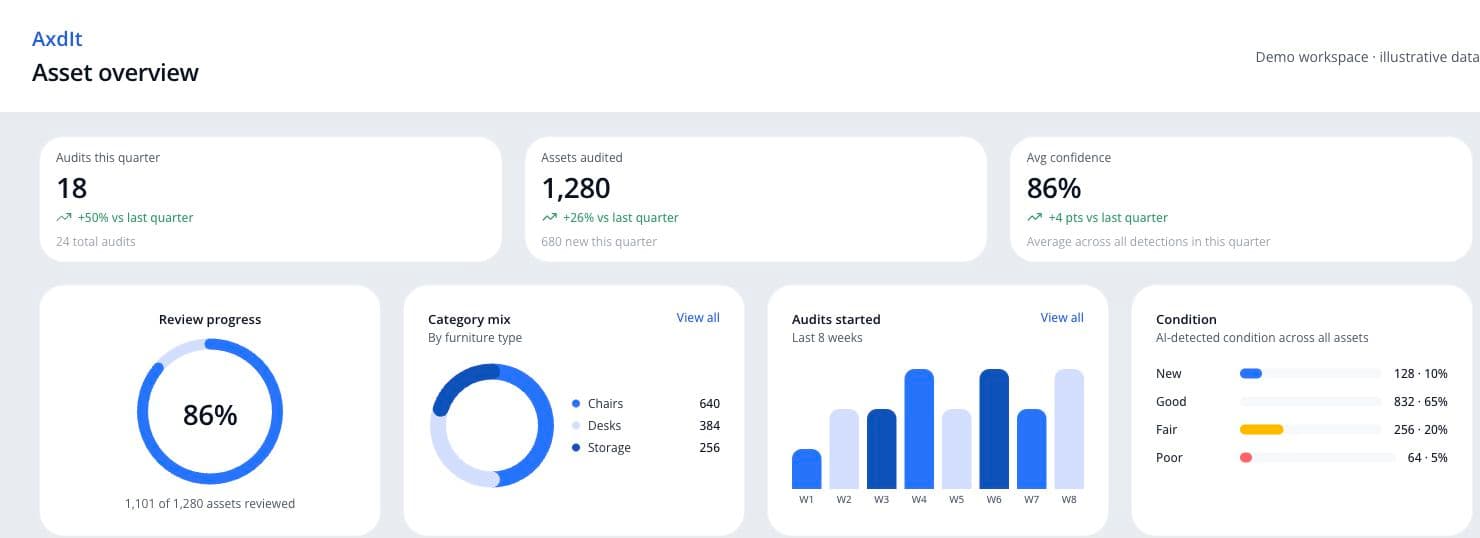Viewport: 1480px width, 538px height.
Task: Select the W3 bar in Audits started
Action: tap(882, 449)
